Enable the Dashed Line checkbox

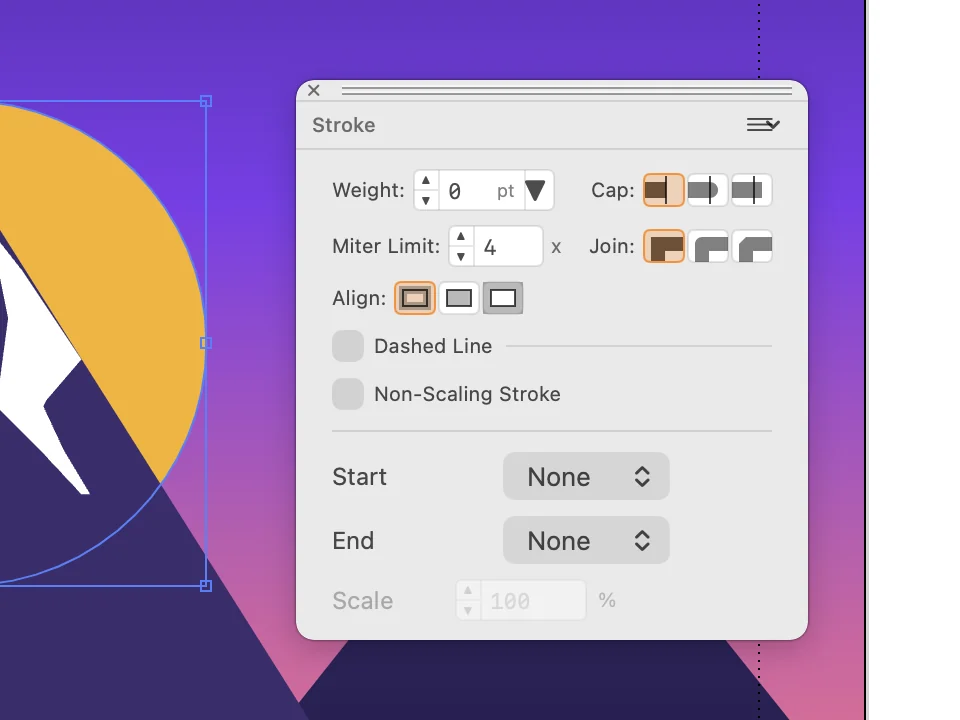[348, 346]
